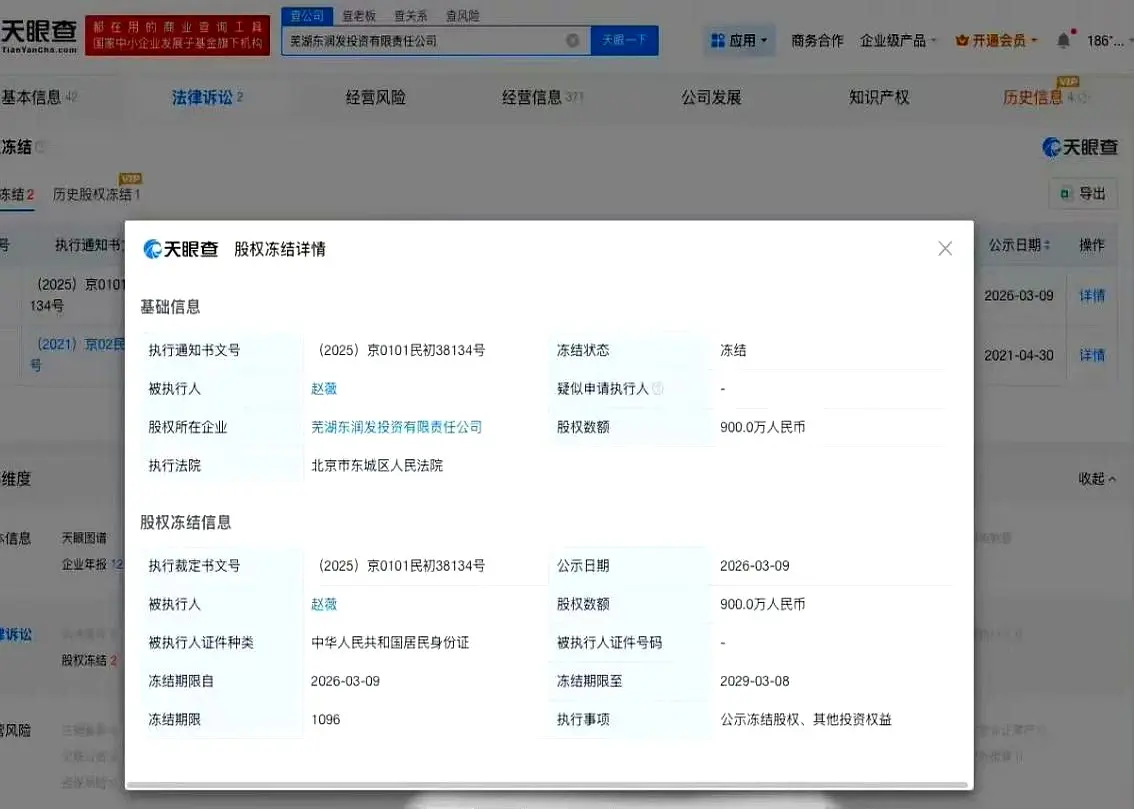Select the 查风险 search tab

click(462, 16)
